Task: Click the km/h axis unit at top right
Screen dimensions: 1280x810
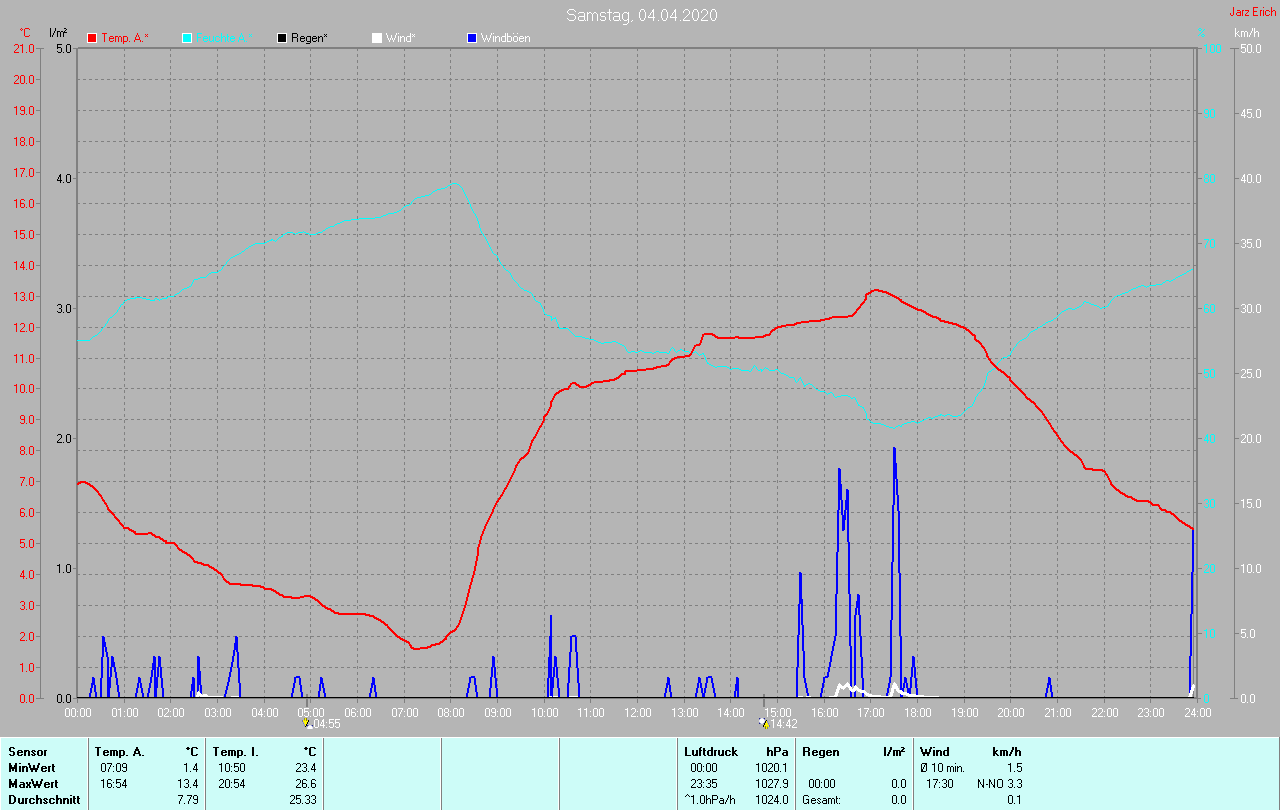Action: coord(1246,33)
